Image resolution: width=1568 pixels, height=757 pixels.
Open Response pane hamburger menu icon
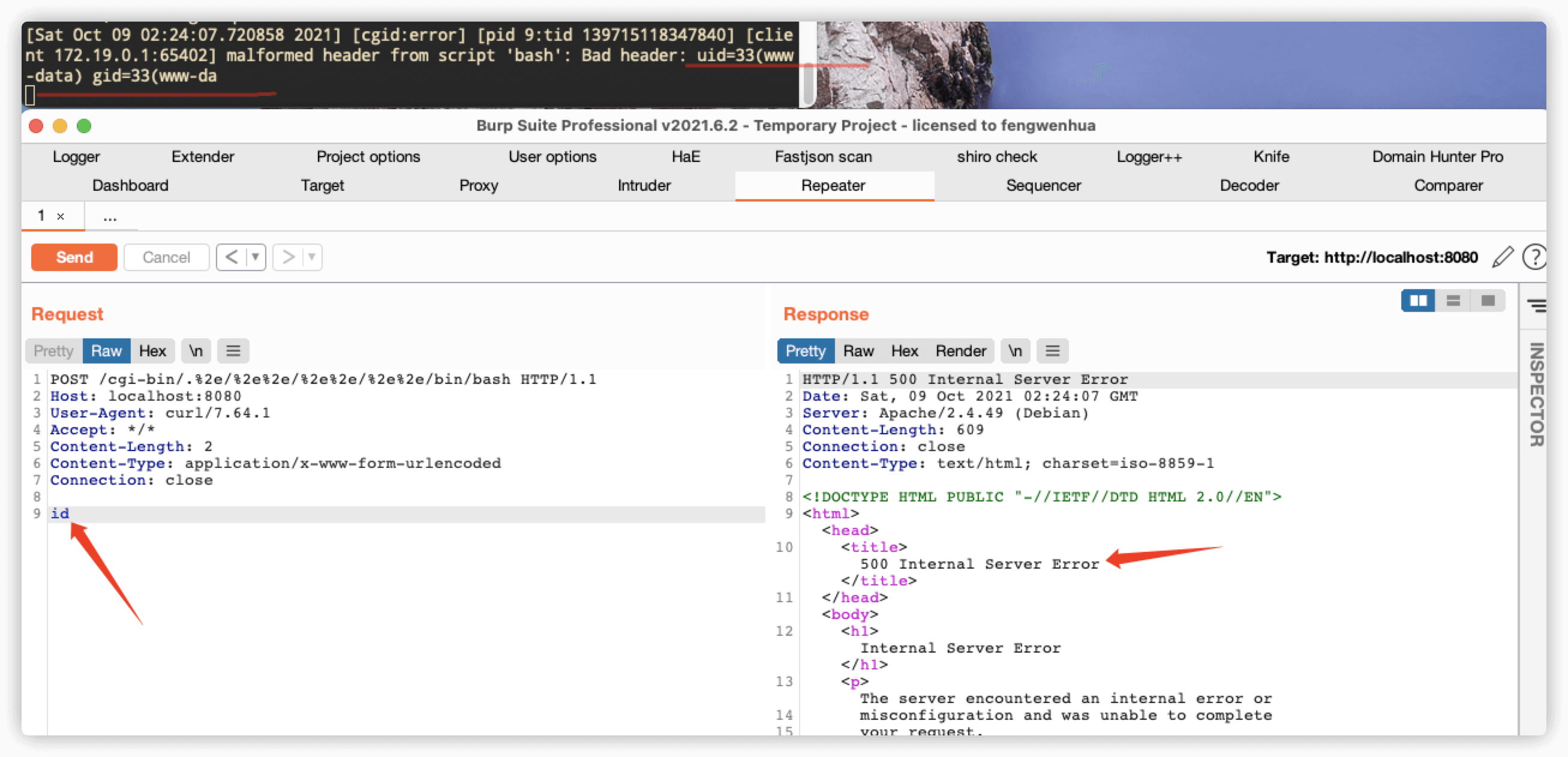(1053, 351)
